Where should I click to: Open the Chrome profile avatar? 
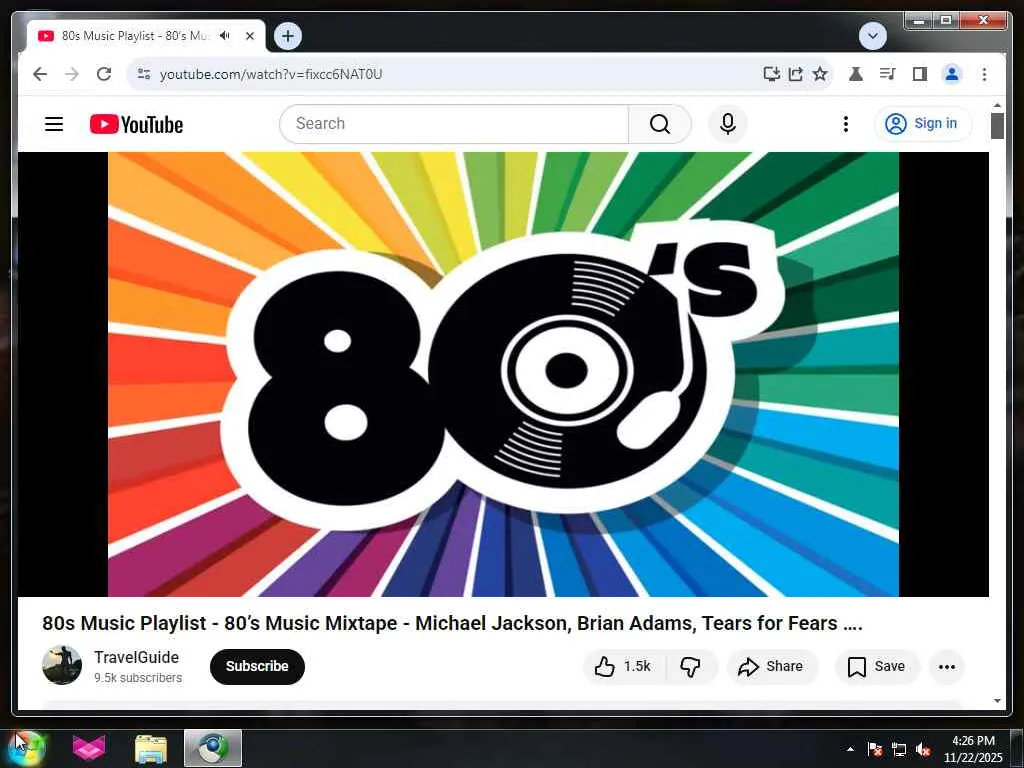click(952, 74)
